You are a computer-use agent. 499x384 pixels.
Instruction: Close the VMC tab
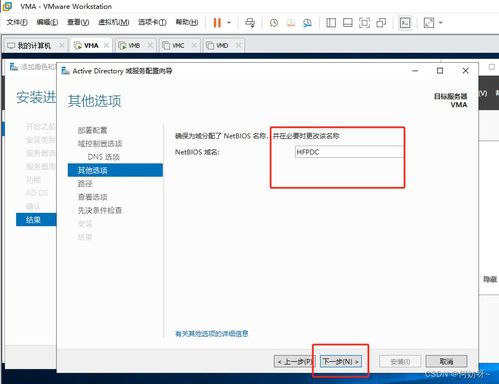(194, 45)
